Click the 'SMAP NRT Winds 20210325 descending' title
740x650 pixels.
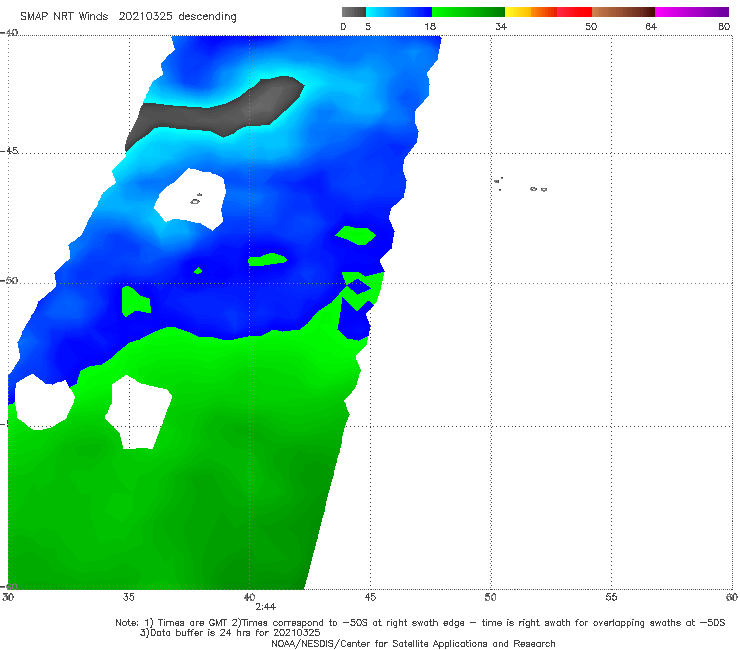(128, 16)
